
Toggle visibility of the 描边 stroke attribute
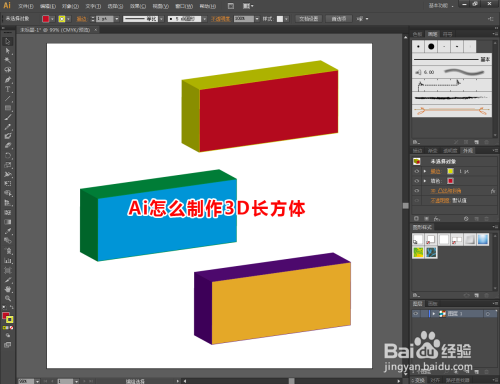[x=417, y=171]
